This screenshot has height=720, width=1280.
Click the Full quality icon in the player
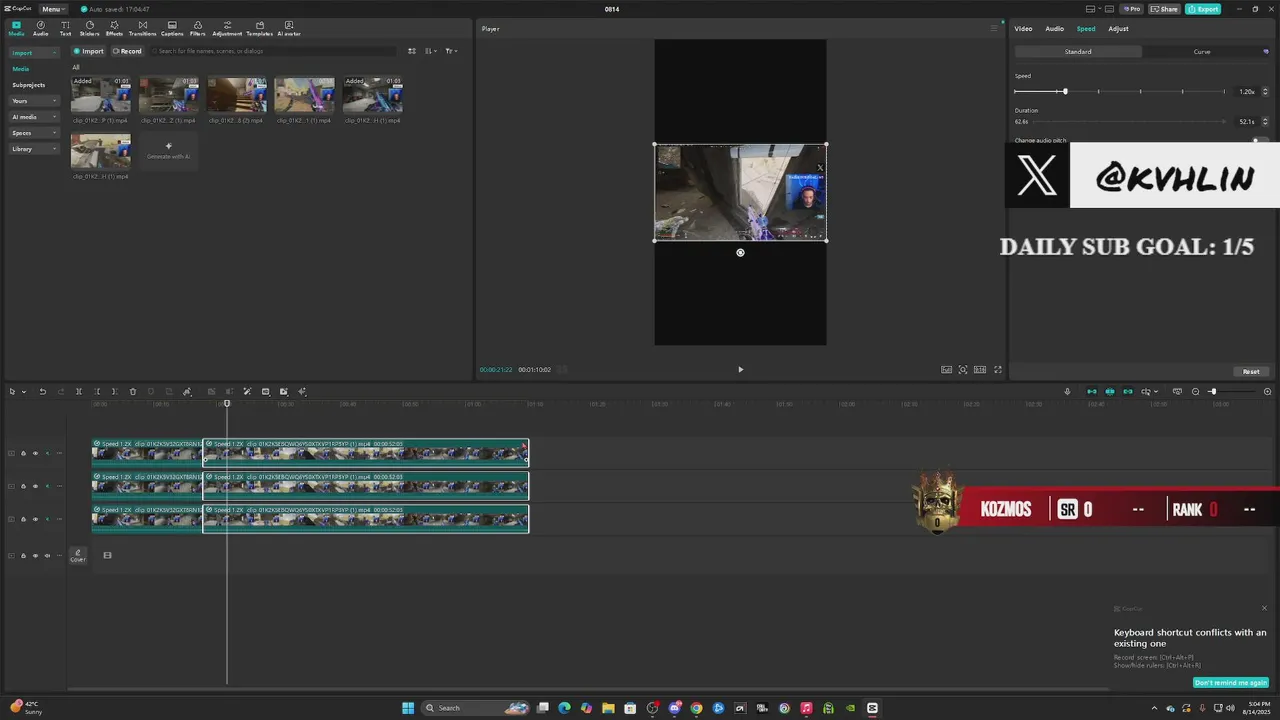[x=946, y=369]
